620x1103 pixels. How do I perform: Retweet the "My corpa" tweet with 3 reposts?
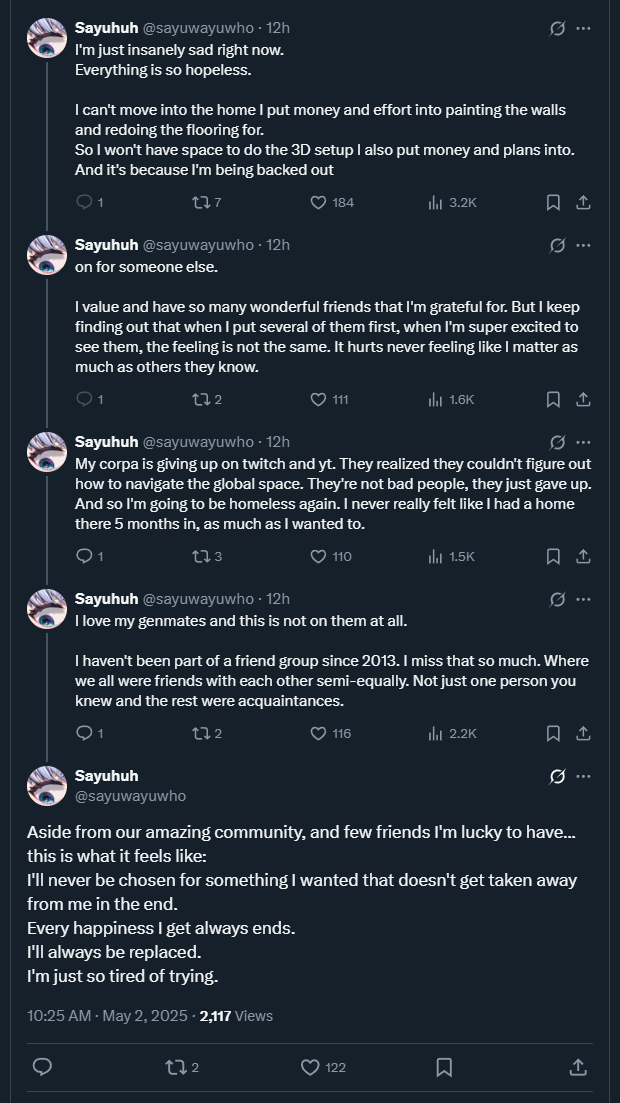coord(200,556)
